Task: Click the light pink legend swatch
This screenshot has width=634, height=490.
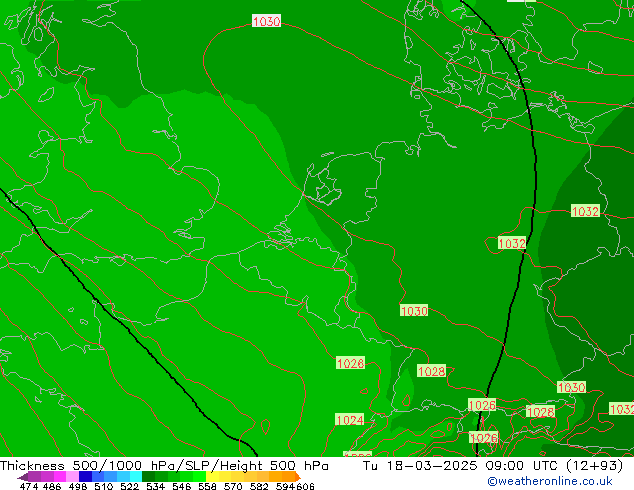Action: click(x=72, y=477)
